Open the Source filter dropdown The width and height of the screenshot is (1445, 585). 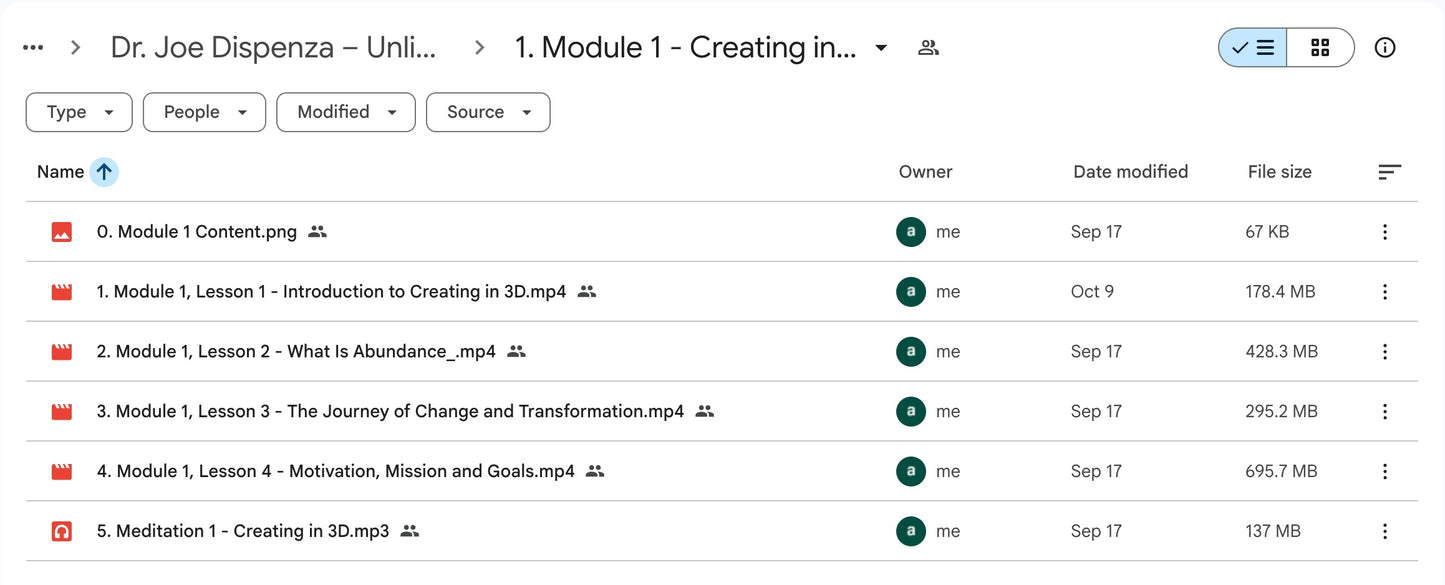[x=488, y=112]
